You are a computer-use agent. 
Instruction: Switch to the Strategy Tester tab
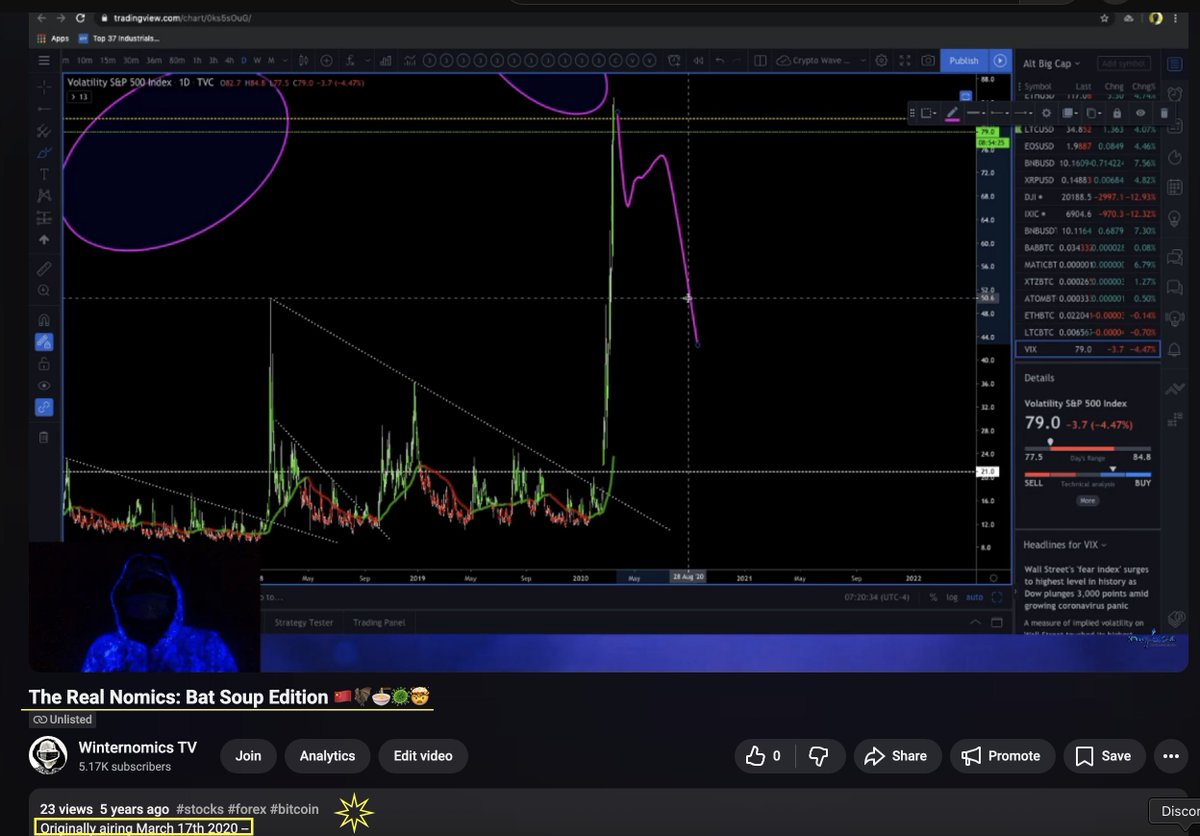(x=302, y=622)
